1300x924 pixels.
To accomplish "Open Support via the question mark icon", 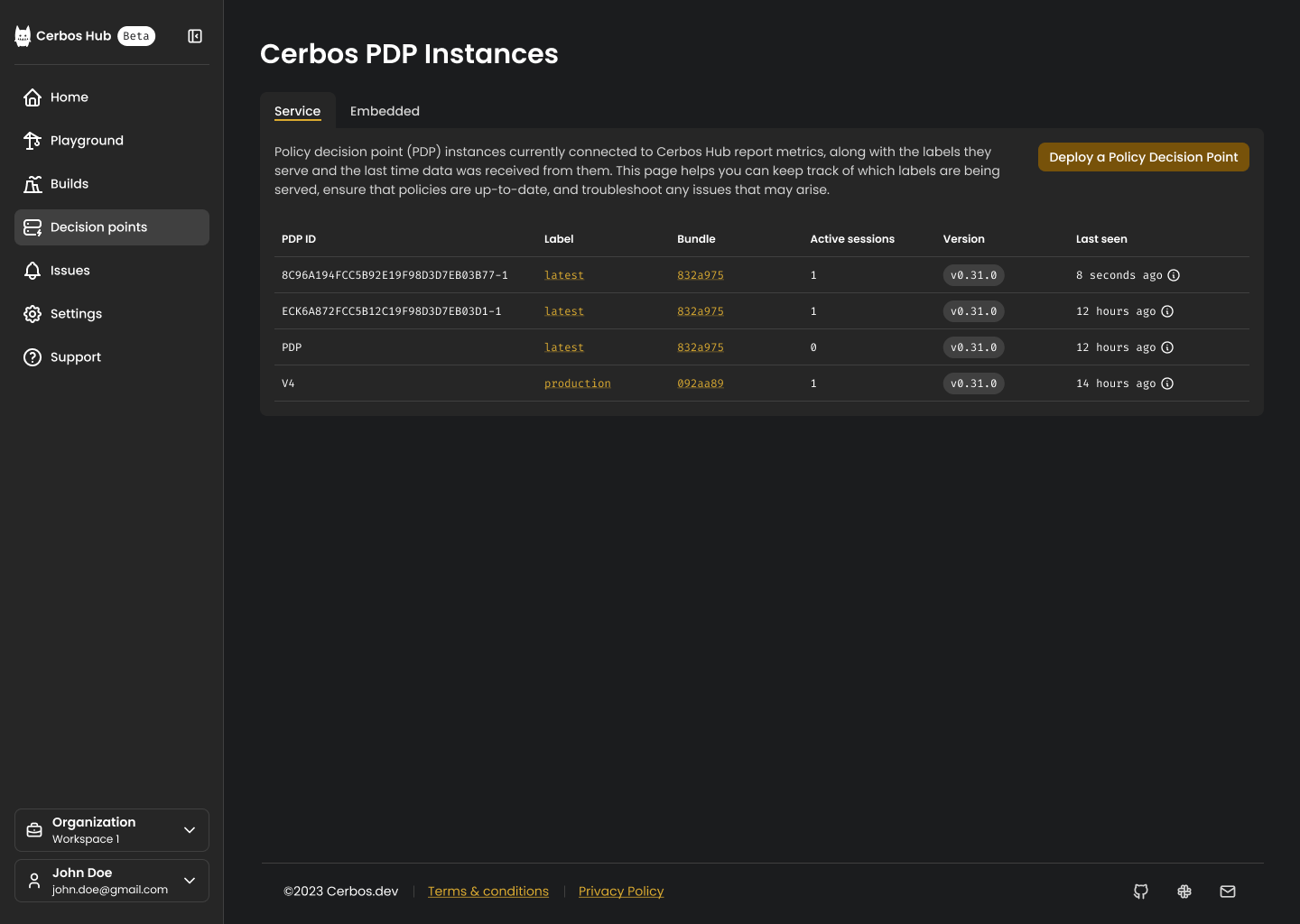I will pos(32,357).
